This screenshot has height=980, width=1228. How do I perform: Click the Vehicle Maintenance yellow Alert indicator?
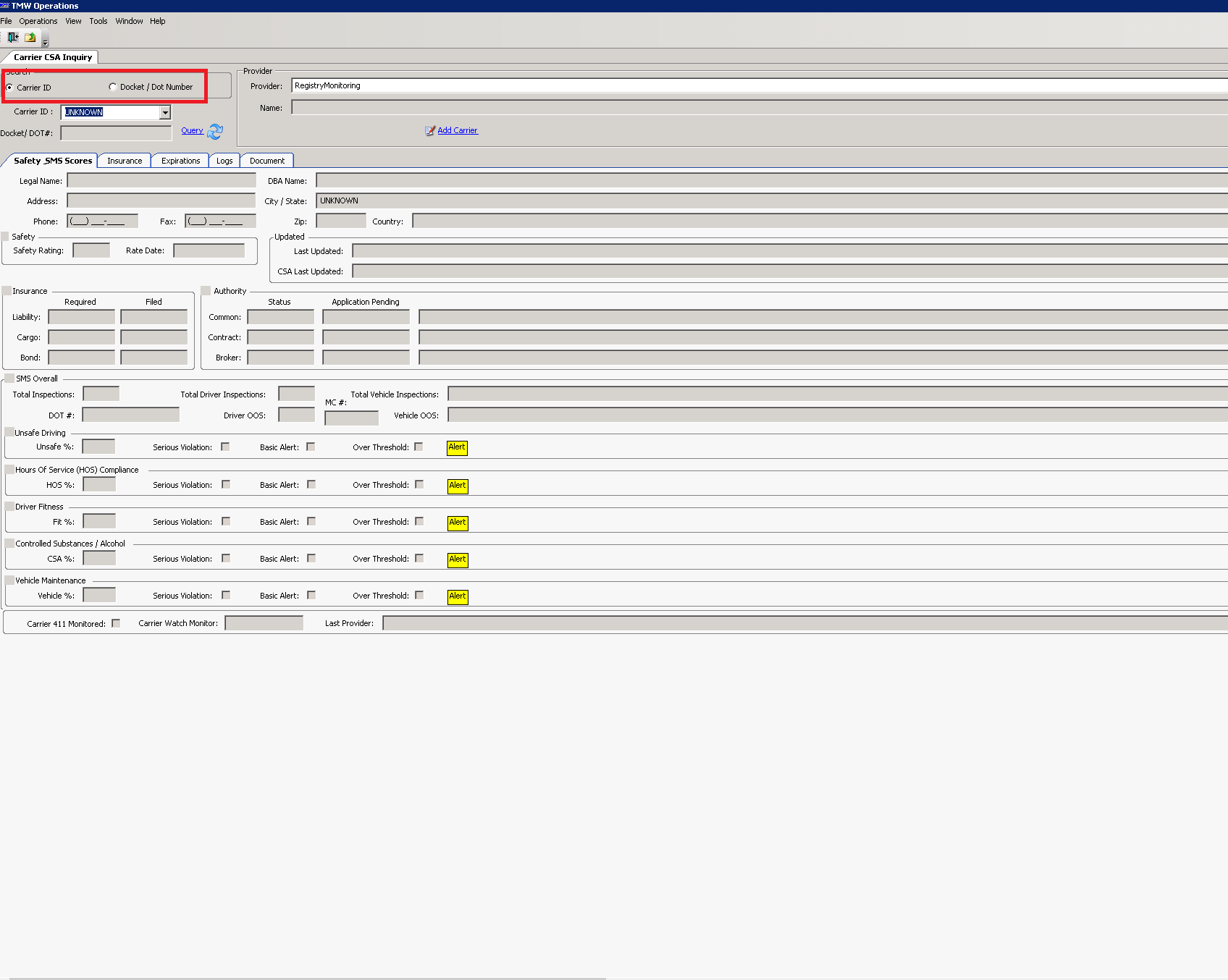pyautogui.click(x=458, y=597)
